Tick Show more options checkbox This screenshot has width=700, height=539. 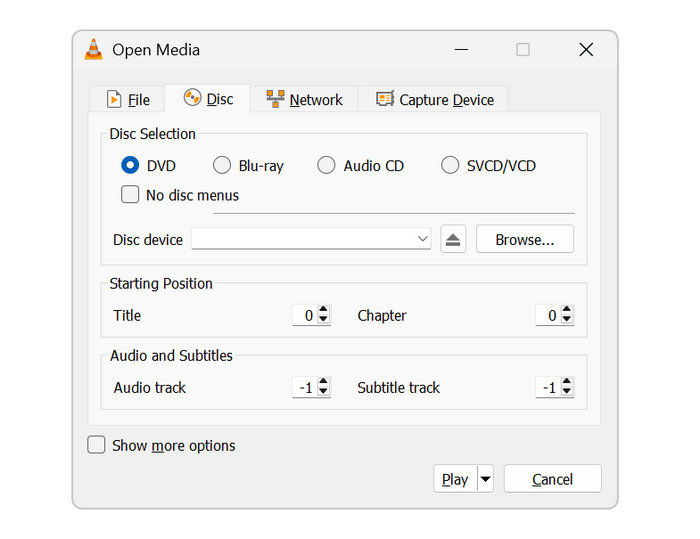(x=96, y=445)
